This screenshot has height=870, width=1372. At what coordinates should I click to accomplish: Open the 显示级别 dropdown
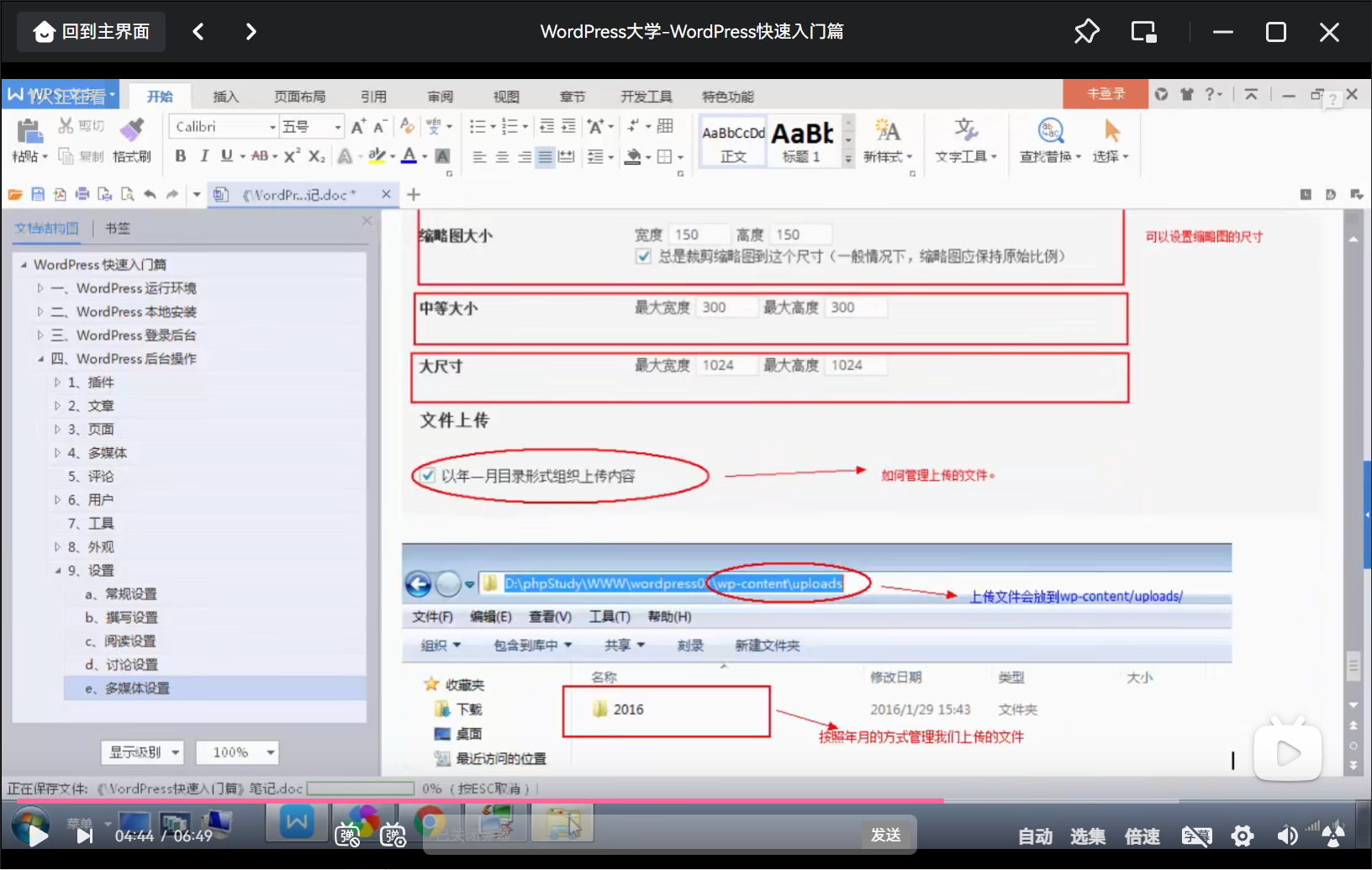143,752
